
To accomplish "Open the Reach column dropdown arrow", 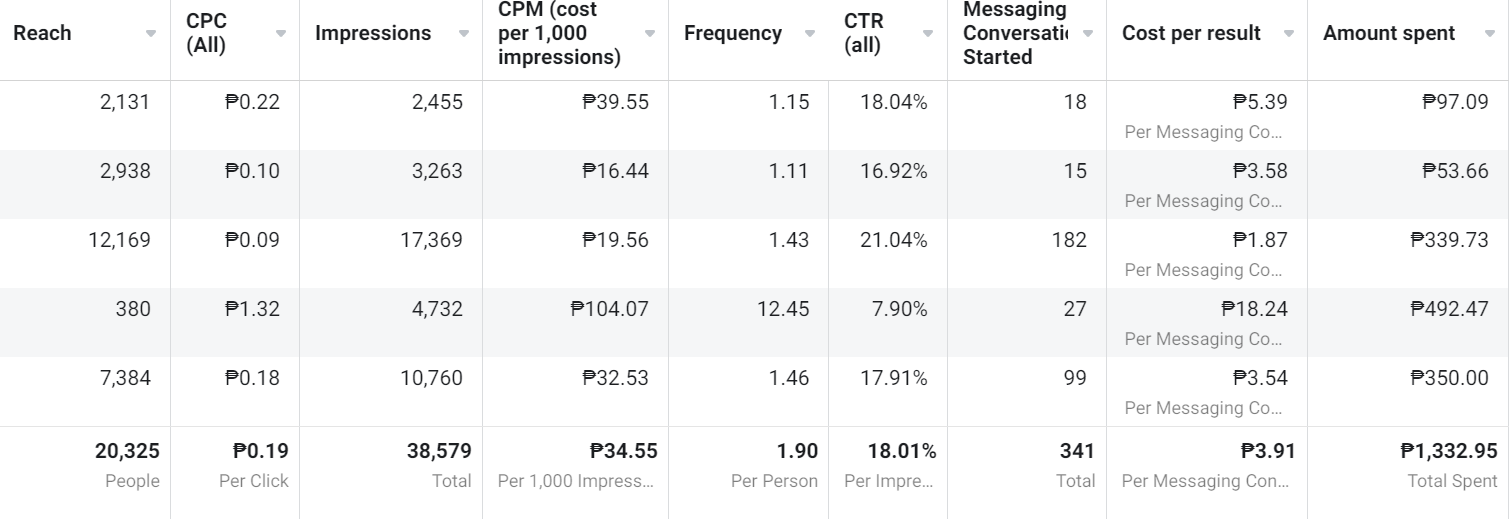I will coord(151,34).
